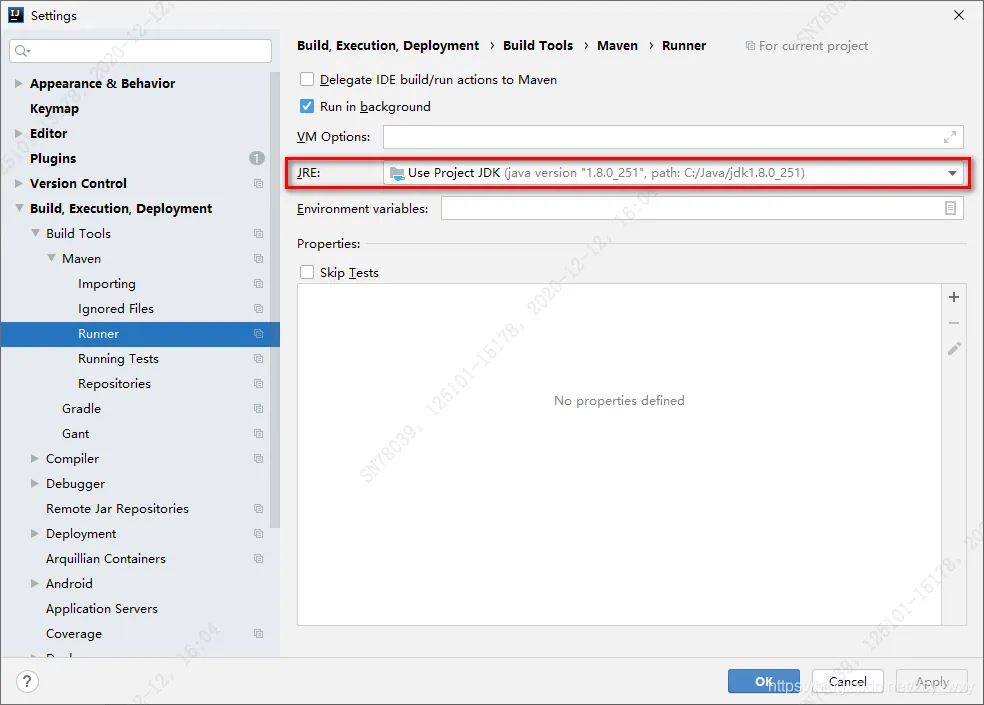Click the OK button

764,681
